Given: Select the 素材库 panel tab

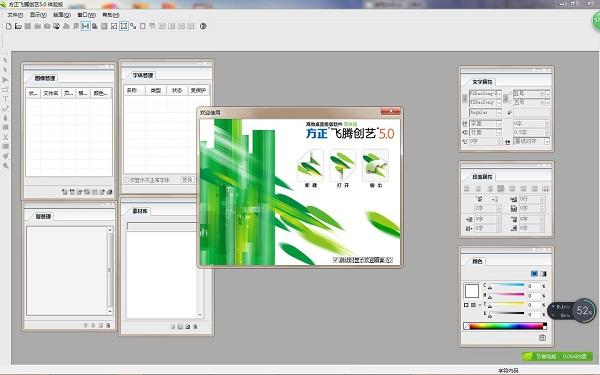Looking at the screenshot, I should (140, 211).
